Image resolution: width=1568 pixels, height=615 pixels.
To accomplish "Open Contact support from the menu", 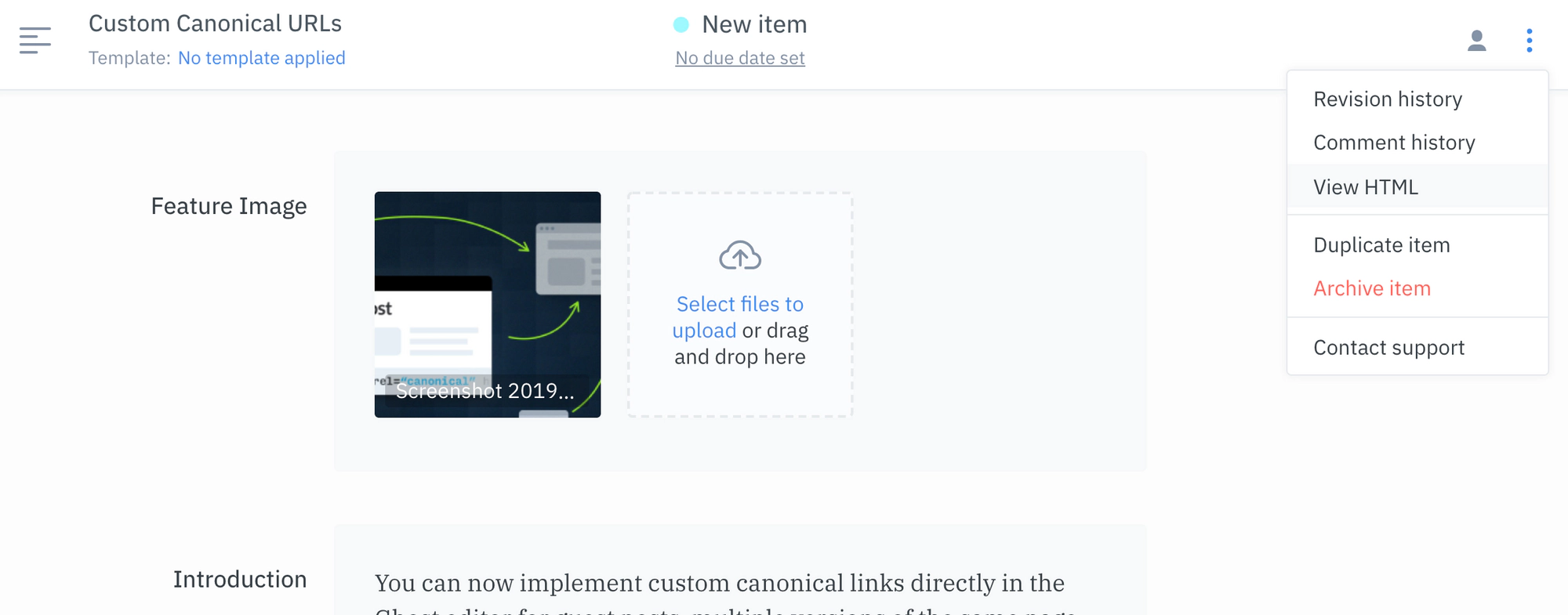I will pyautogui.click(x=1388, y=348).
